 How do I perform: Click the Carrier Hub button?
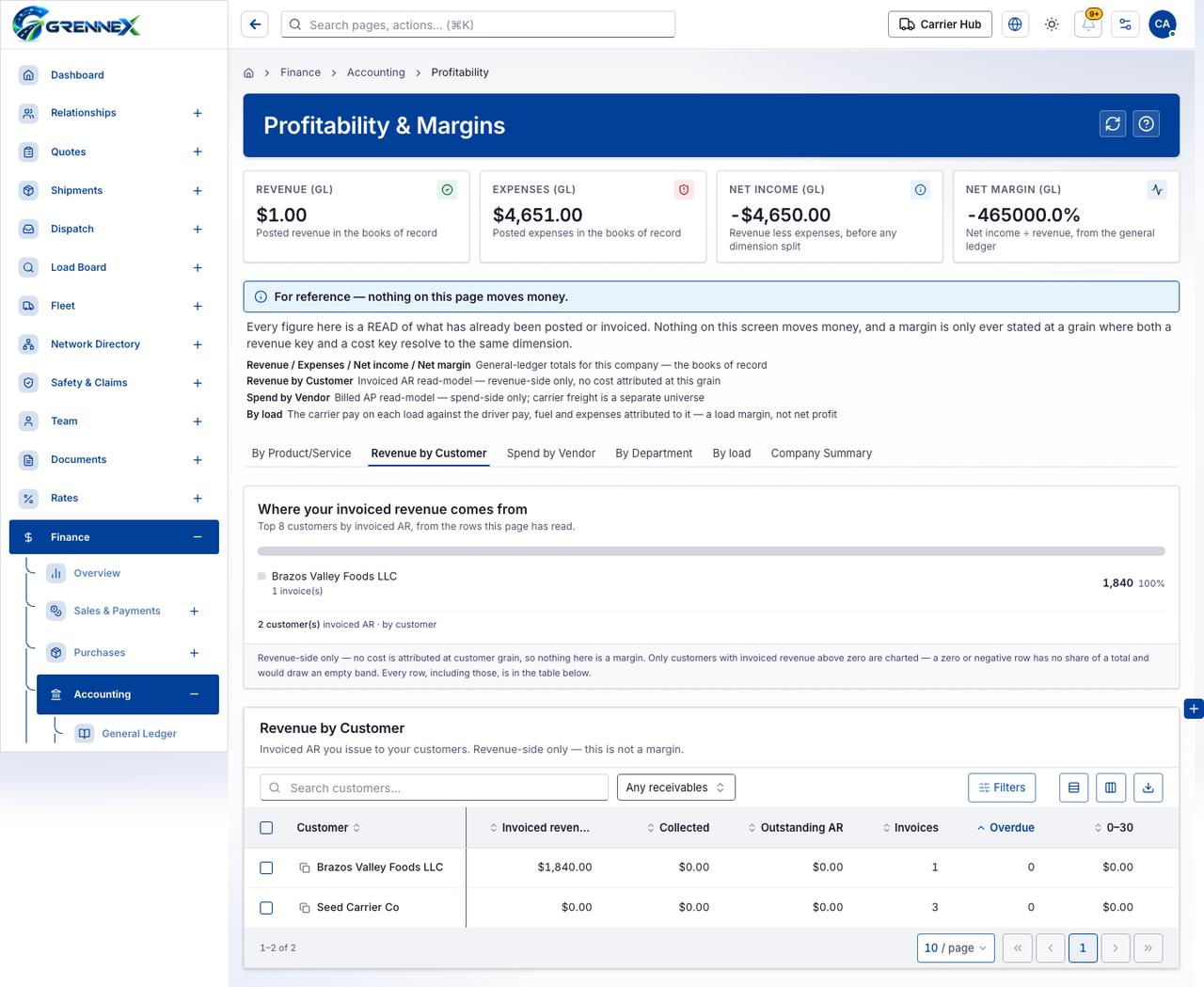[940, 24]
